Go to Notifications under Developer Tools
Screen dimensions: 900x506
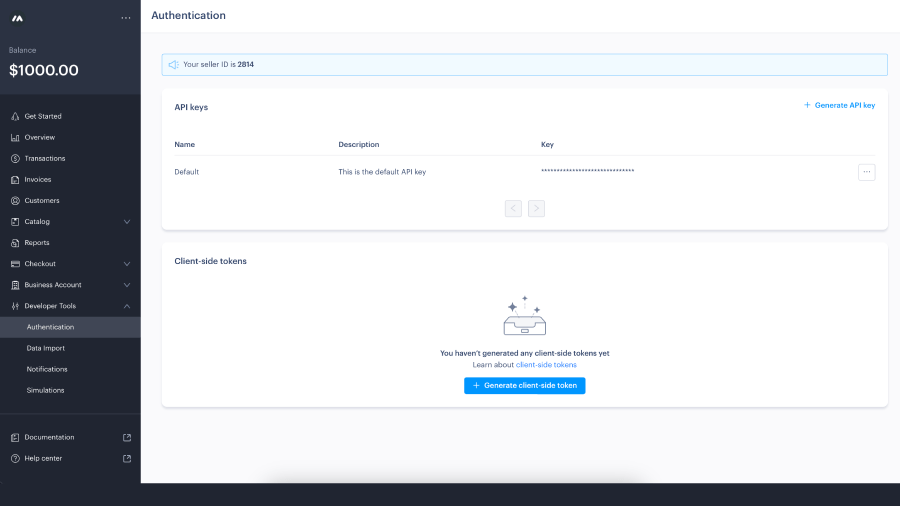[47, 369]
